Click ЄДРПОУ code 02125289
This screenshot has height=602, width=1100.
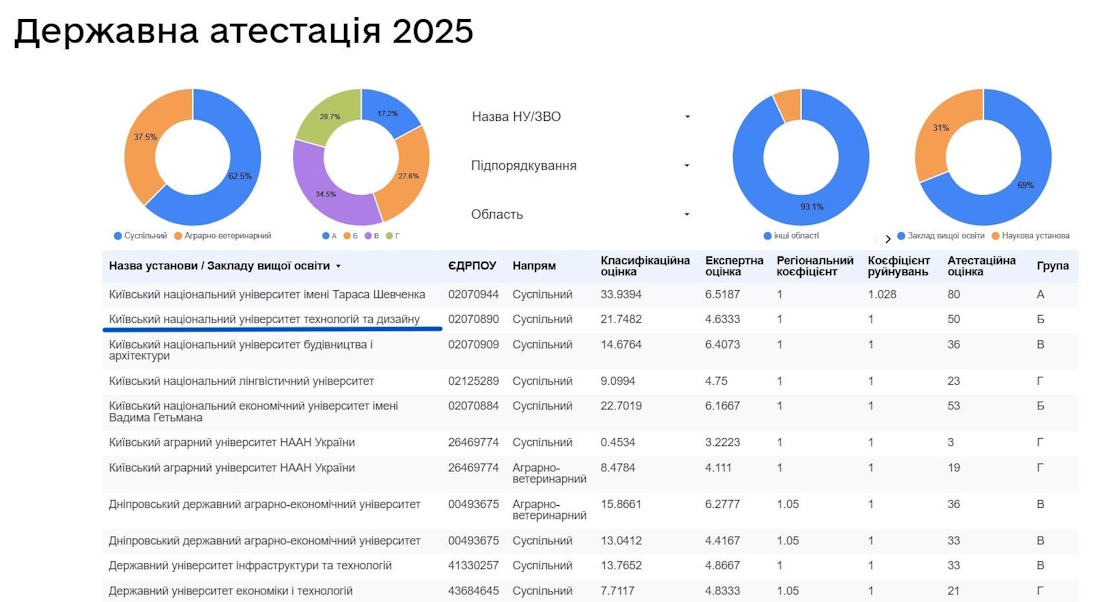(474, 381)
